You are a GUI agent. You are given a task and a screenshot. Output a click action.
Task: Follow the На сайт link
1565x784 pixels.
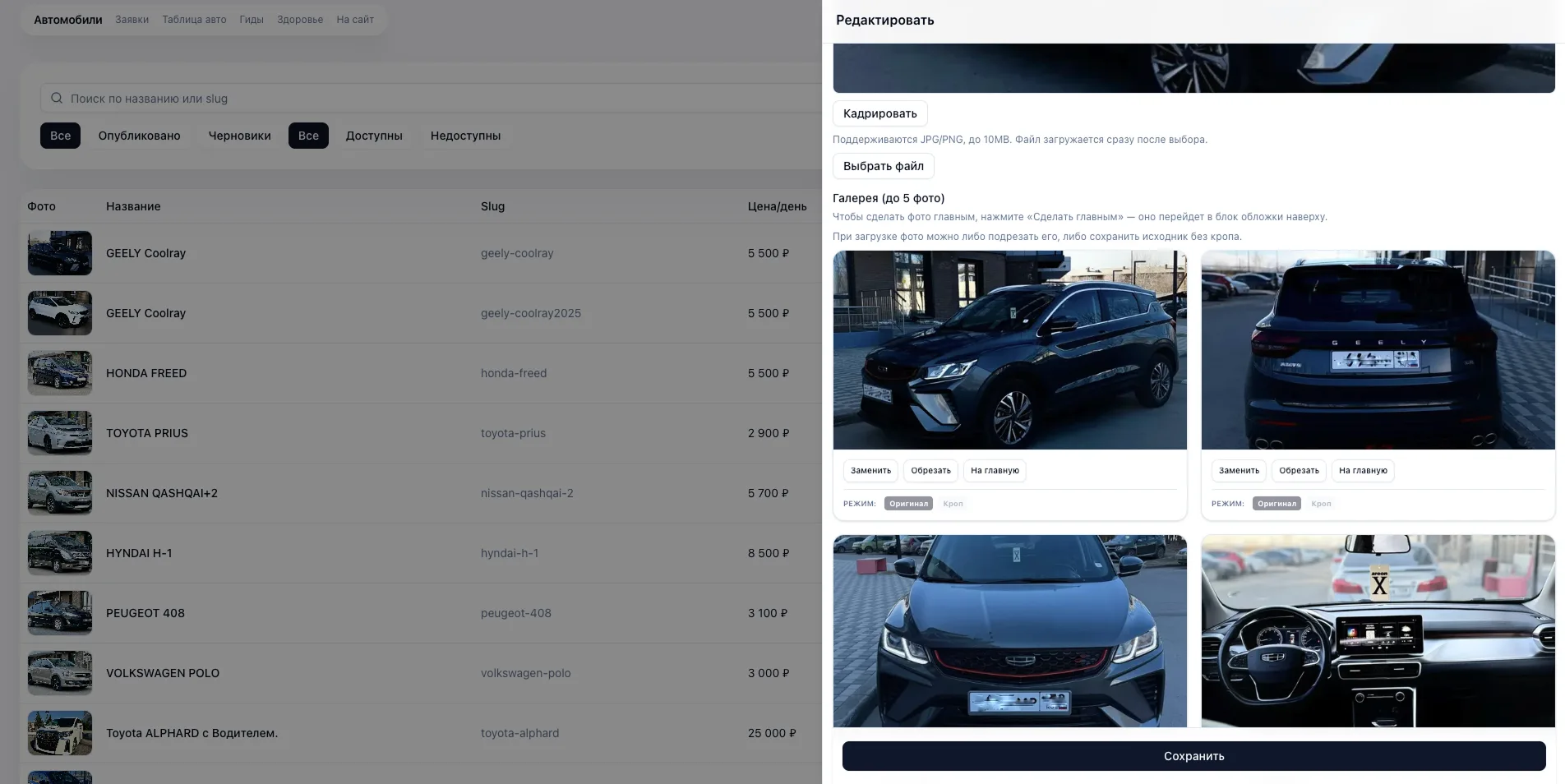[355, 20]
